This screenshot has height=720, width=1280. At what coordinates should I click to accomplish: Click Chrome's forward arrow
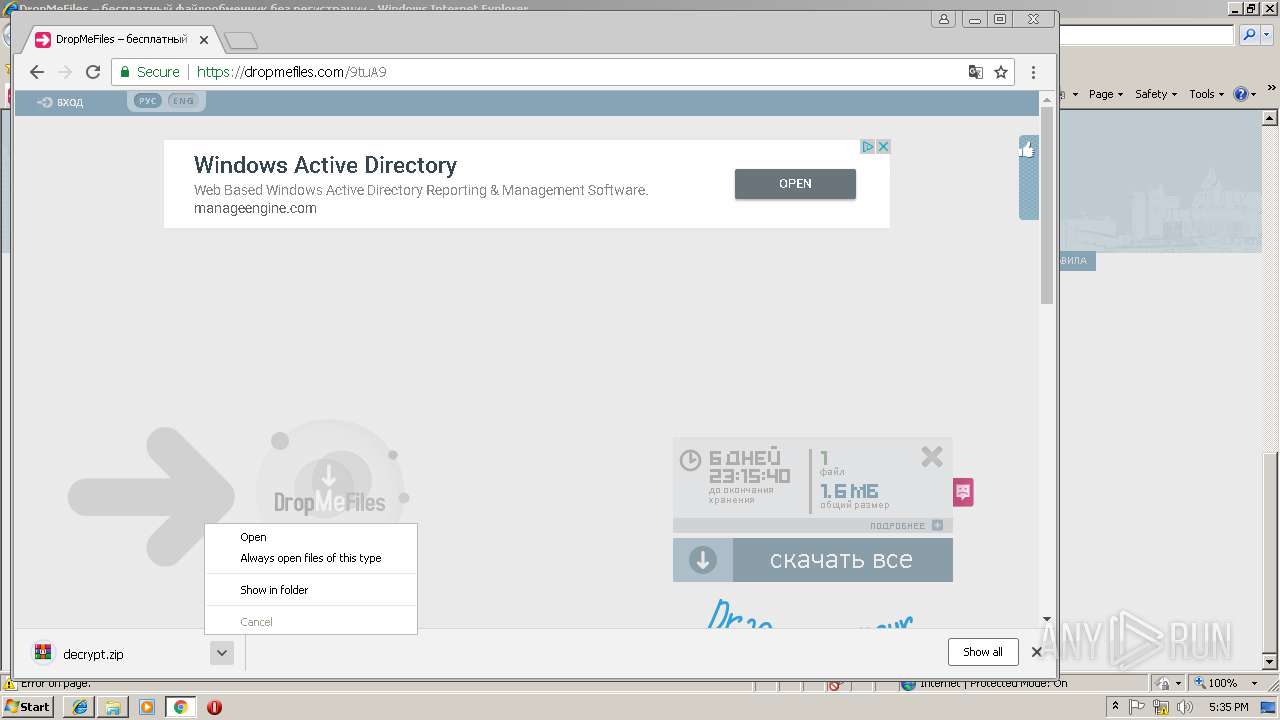tap(65, 72)
